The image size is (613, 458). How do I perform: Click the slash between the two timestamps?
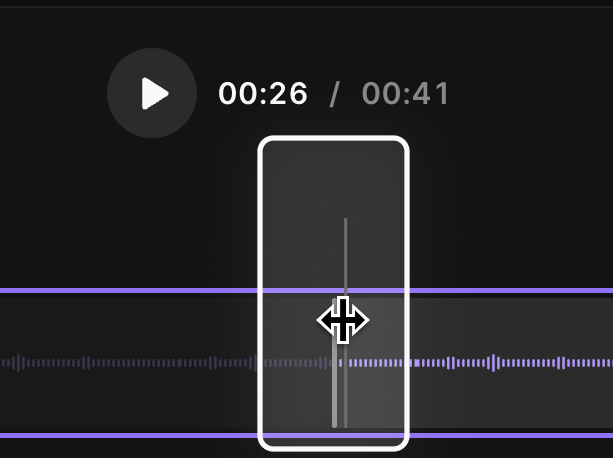click(335, 94)
